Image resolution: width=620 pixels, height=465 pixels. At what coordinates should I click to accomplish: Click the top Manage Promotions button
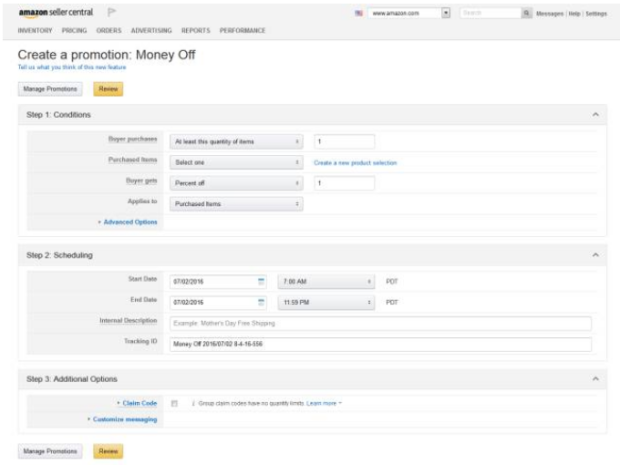[x=50, y=89]
